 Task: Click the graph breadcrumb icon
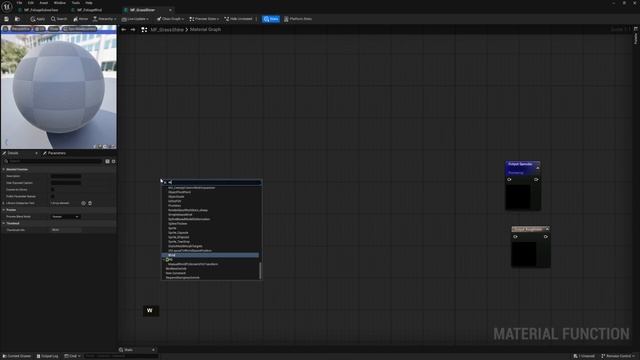click(x=144, y=29)
